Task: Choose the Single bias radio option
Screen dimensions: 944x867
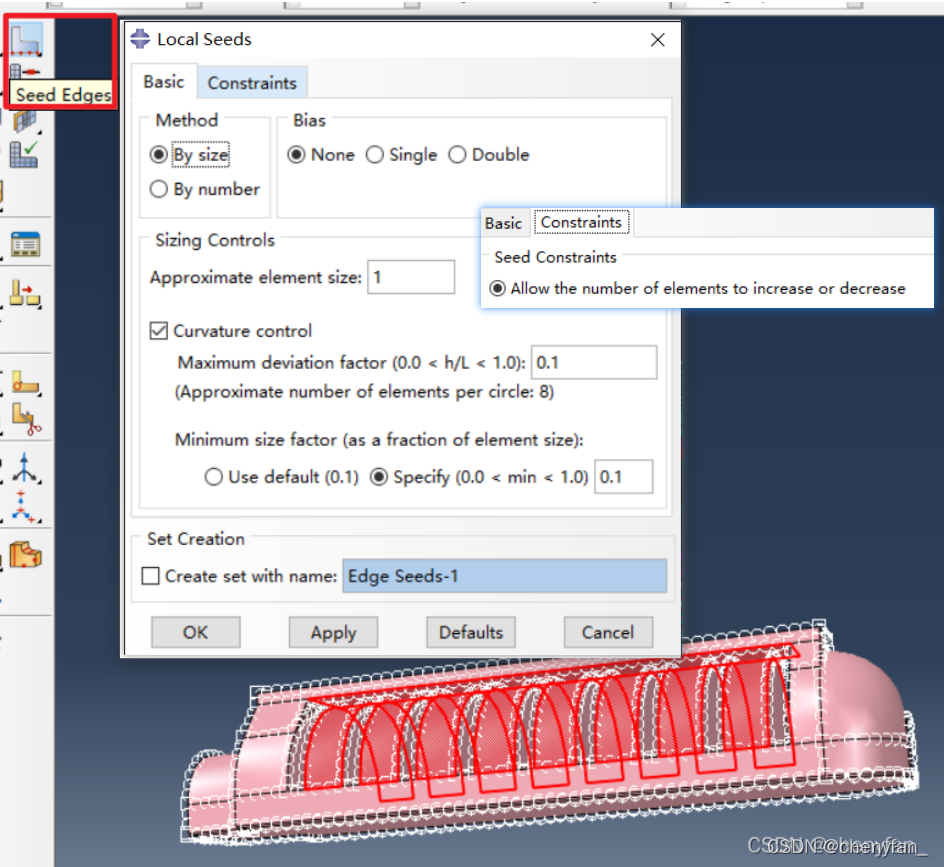Action: (x=375, y=155)
